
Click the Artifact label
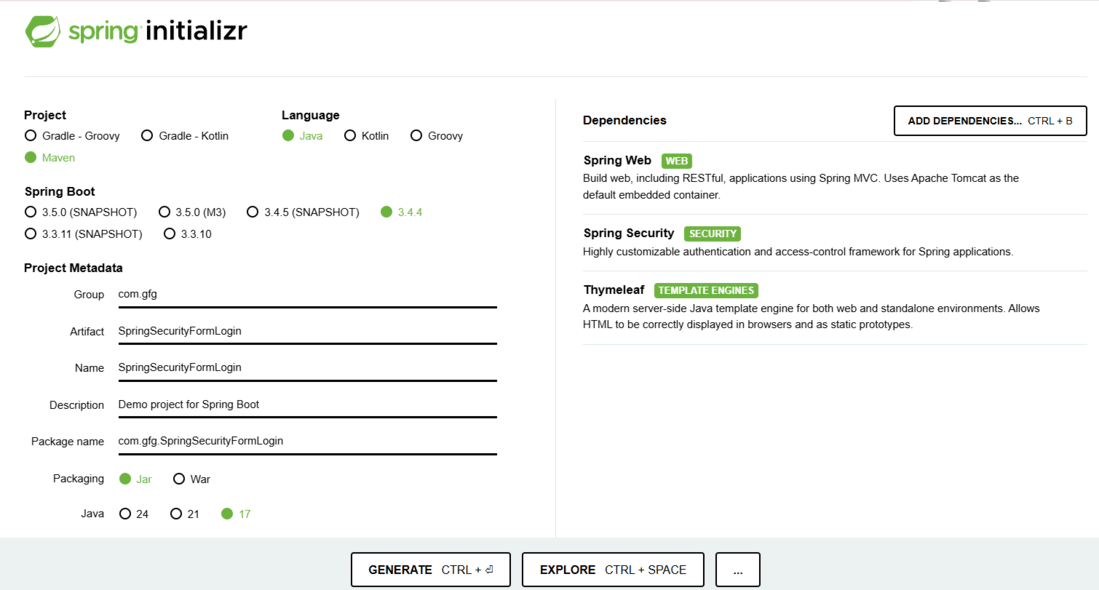pyautogui.click(x=87, y=331)
